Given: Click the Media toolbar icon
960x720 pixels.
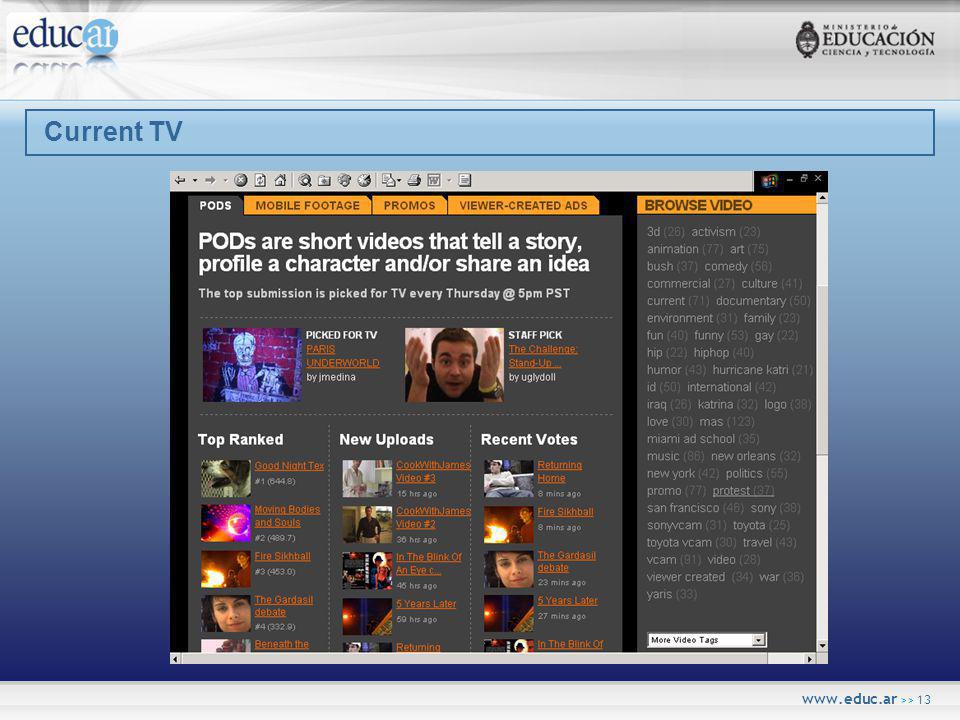Looking at the screenshot, I should [345, 180].
